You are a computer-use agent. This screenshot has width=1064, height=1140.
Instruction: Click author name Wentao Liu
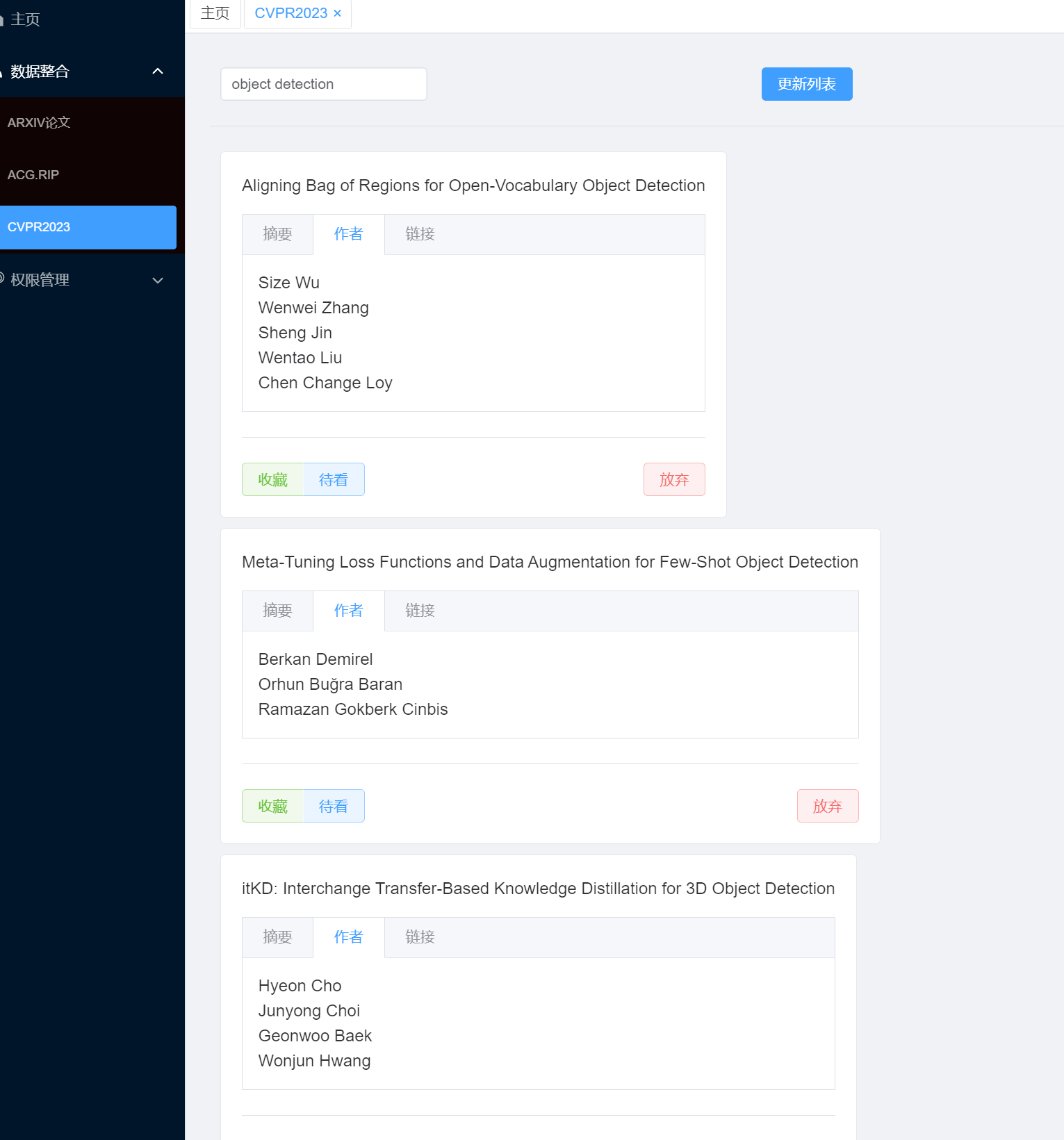pos(300,358)
